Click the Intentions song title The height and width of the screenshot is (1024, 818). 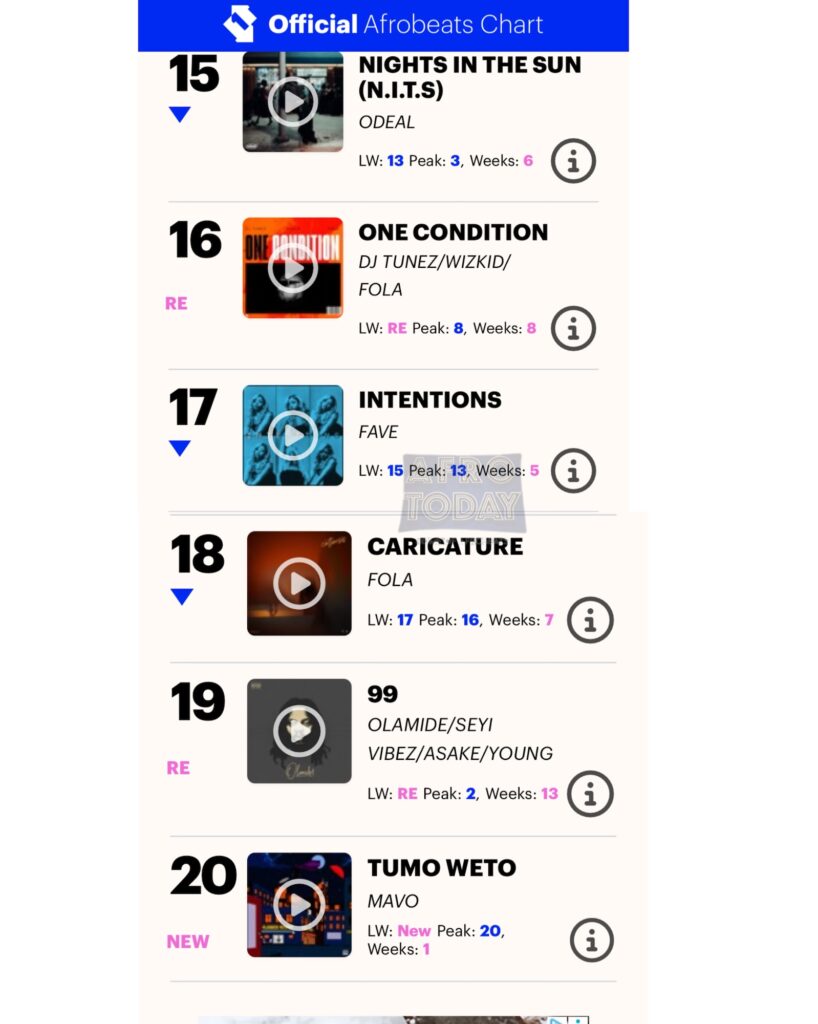pyautogui.click(x=430, y=400)
